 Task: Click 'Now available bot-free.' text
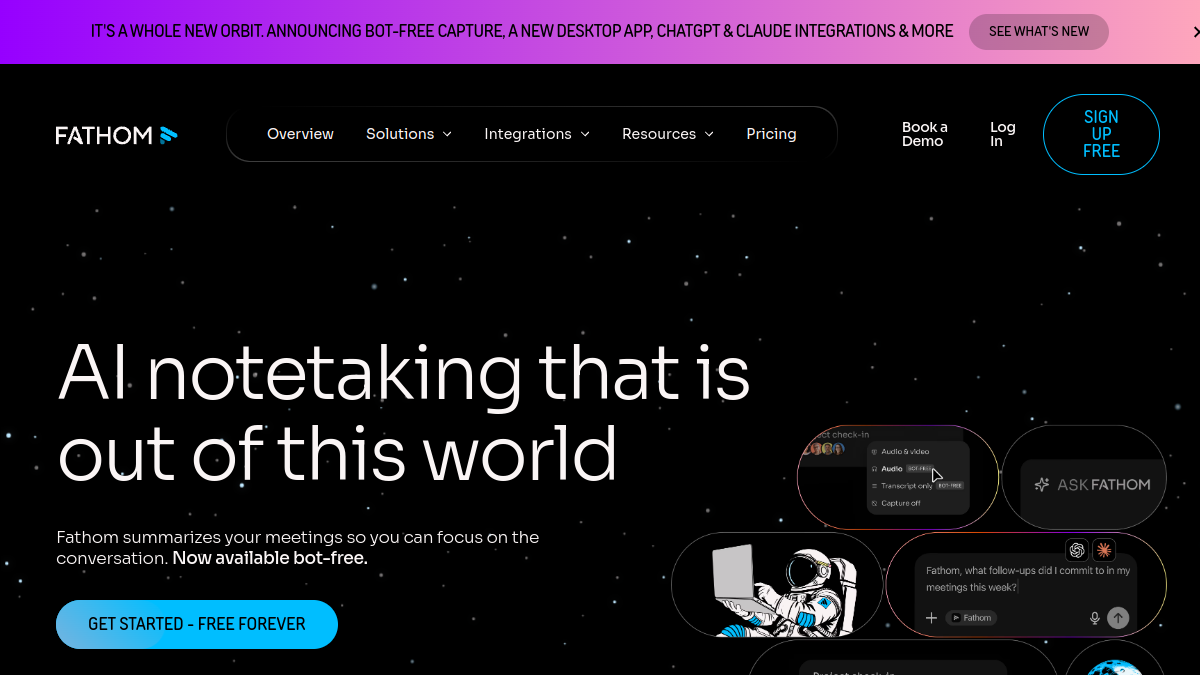270,558
